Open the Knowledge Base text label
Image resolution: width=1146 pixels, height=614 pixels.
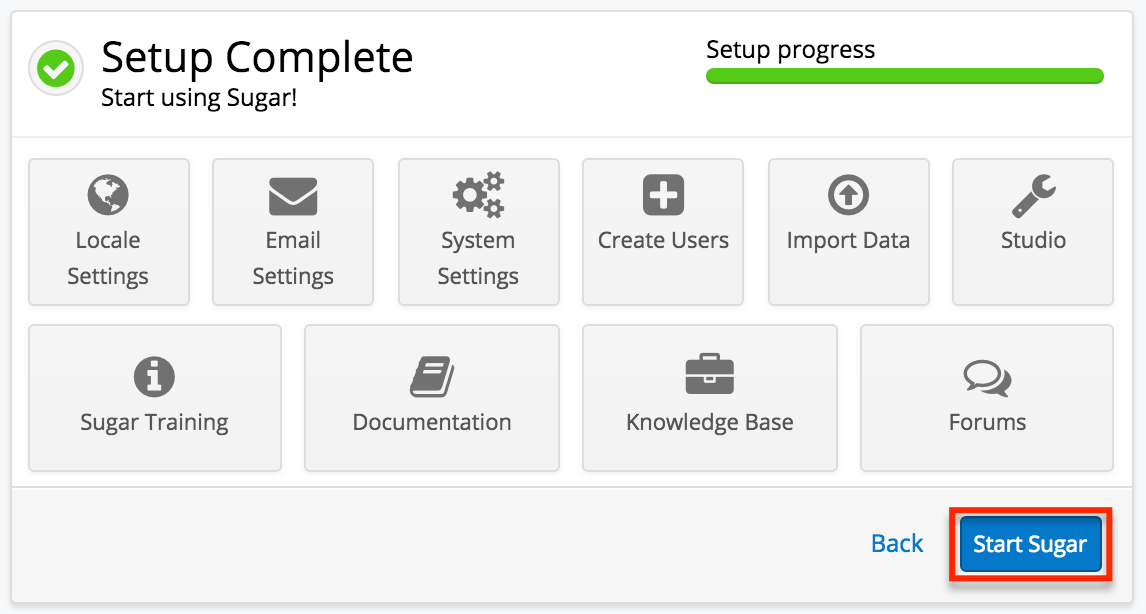point(710,422)
